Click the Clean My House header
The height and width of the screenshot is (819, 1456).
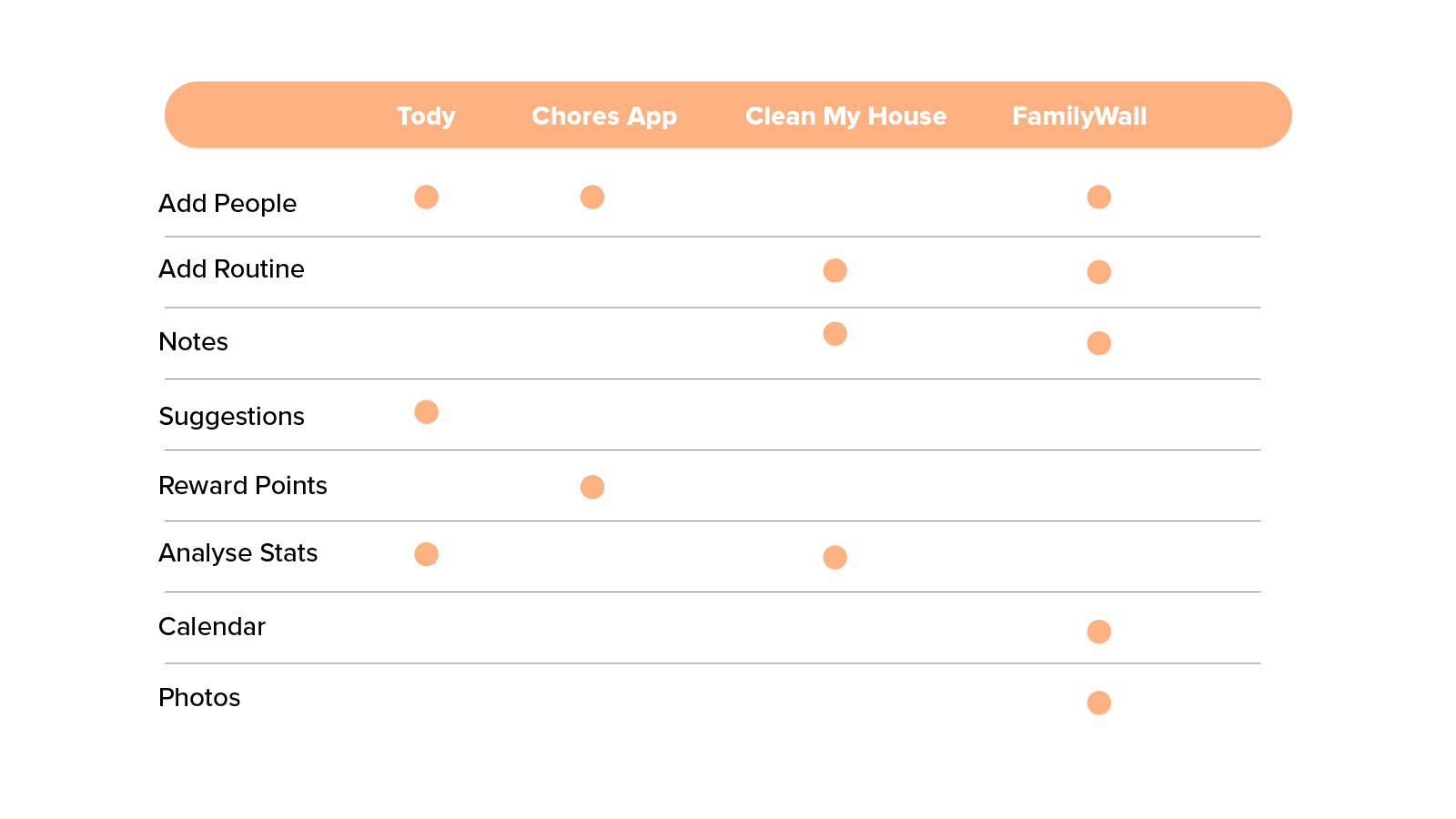pos(846,116)
